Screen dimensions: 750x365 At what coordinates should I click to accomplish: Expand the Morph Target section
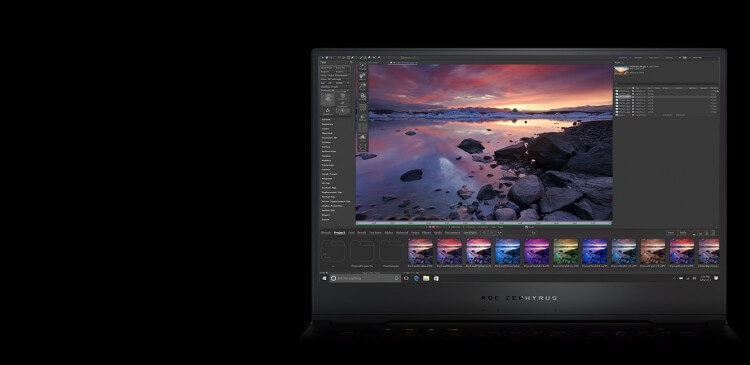tap(330, 174)
